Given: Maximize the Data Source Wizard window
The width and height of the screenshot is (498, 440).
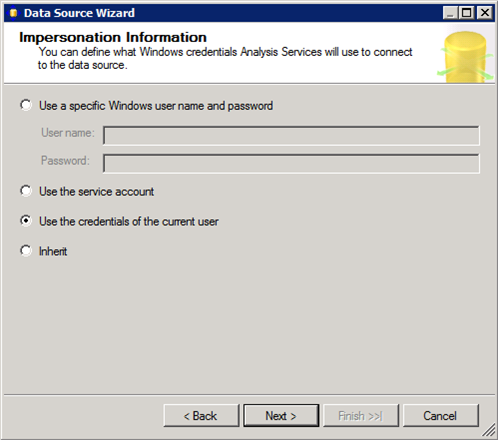Looking at the screenshot, I should pyautogui.click(x=467, y=13).
